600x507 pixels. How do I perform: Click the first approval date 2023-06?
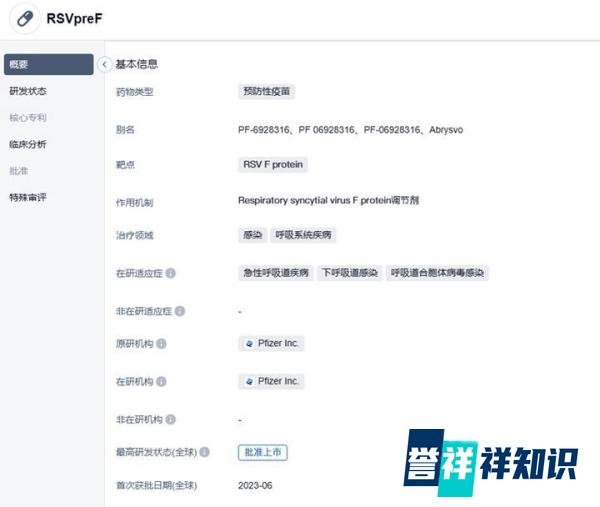click(x=255, y=486)
